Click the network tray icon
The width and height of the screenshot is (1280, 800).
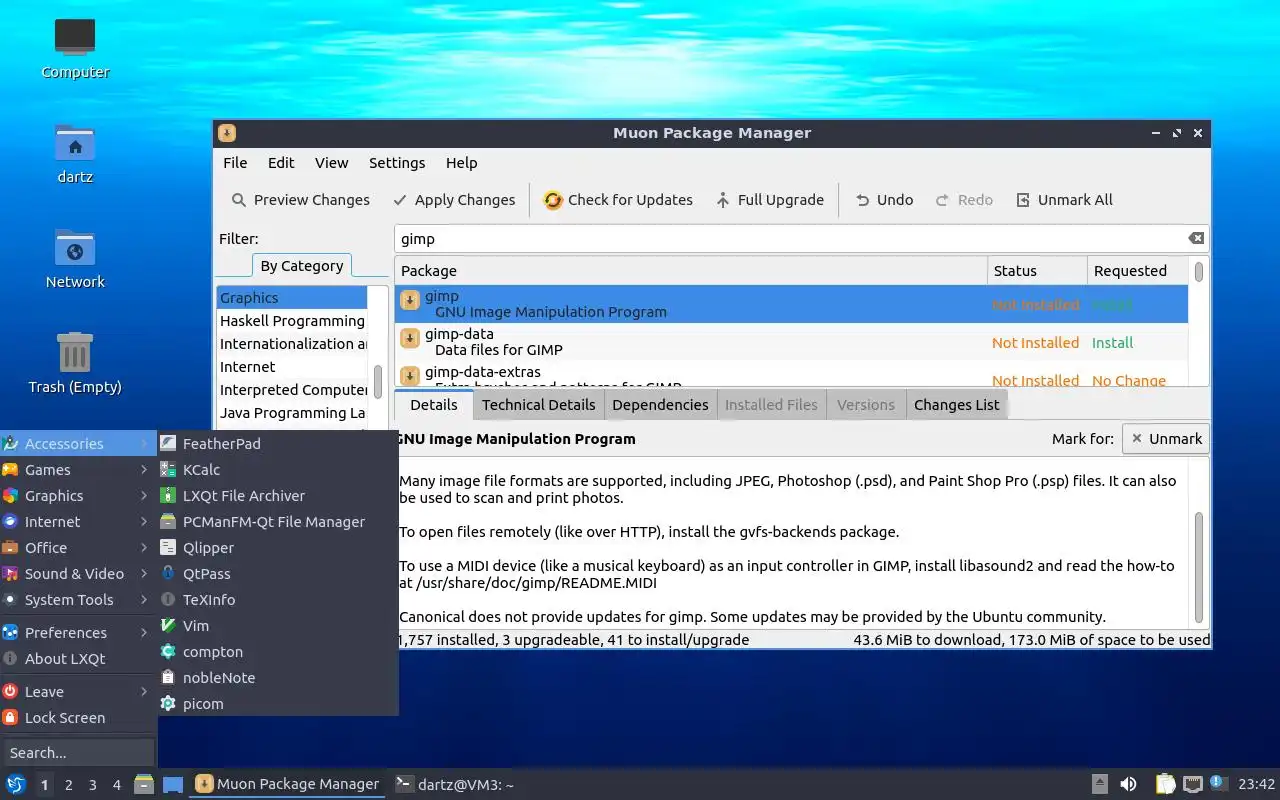[1192, 784]
